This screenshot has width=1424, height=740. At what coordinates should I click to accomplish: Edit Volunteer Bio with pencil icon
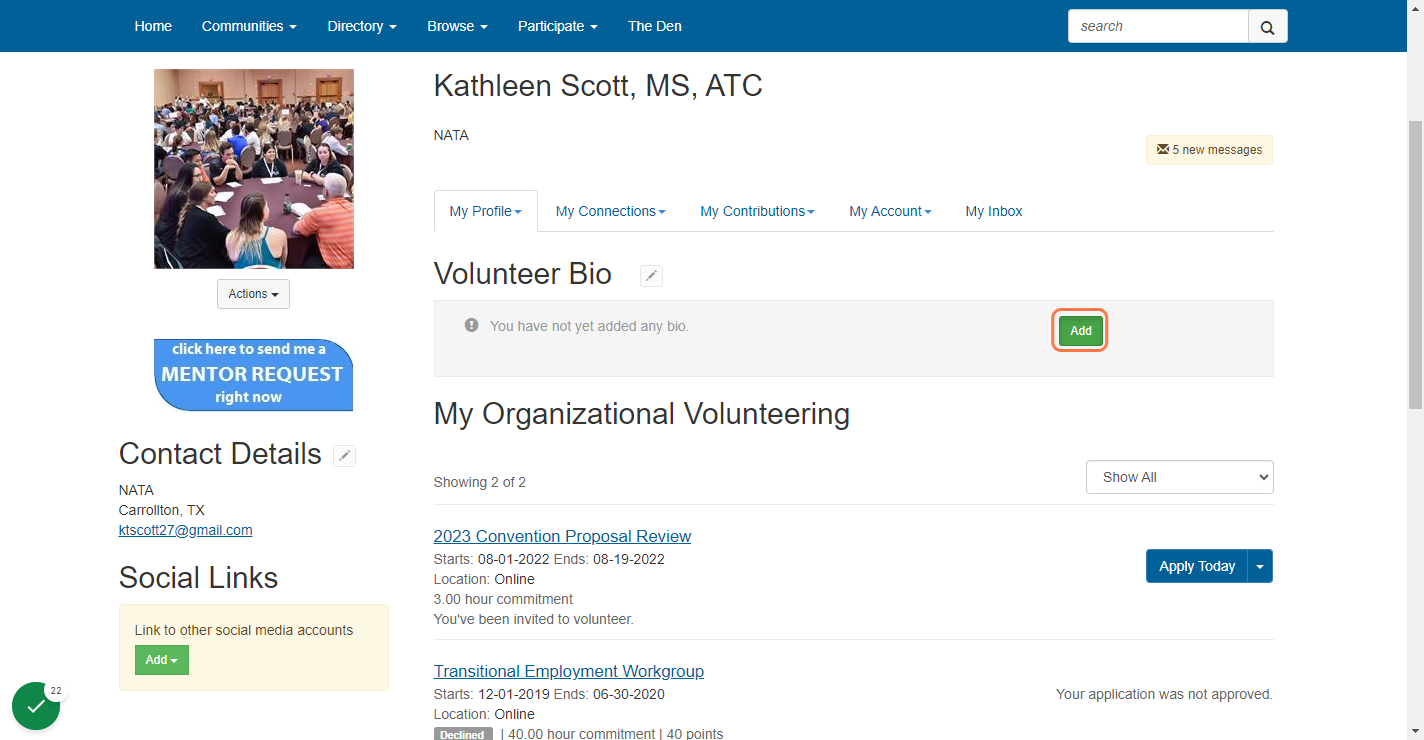[x=651, y=276]
